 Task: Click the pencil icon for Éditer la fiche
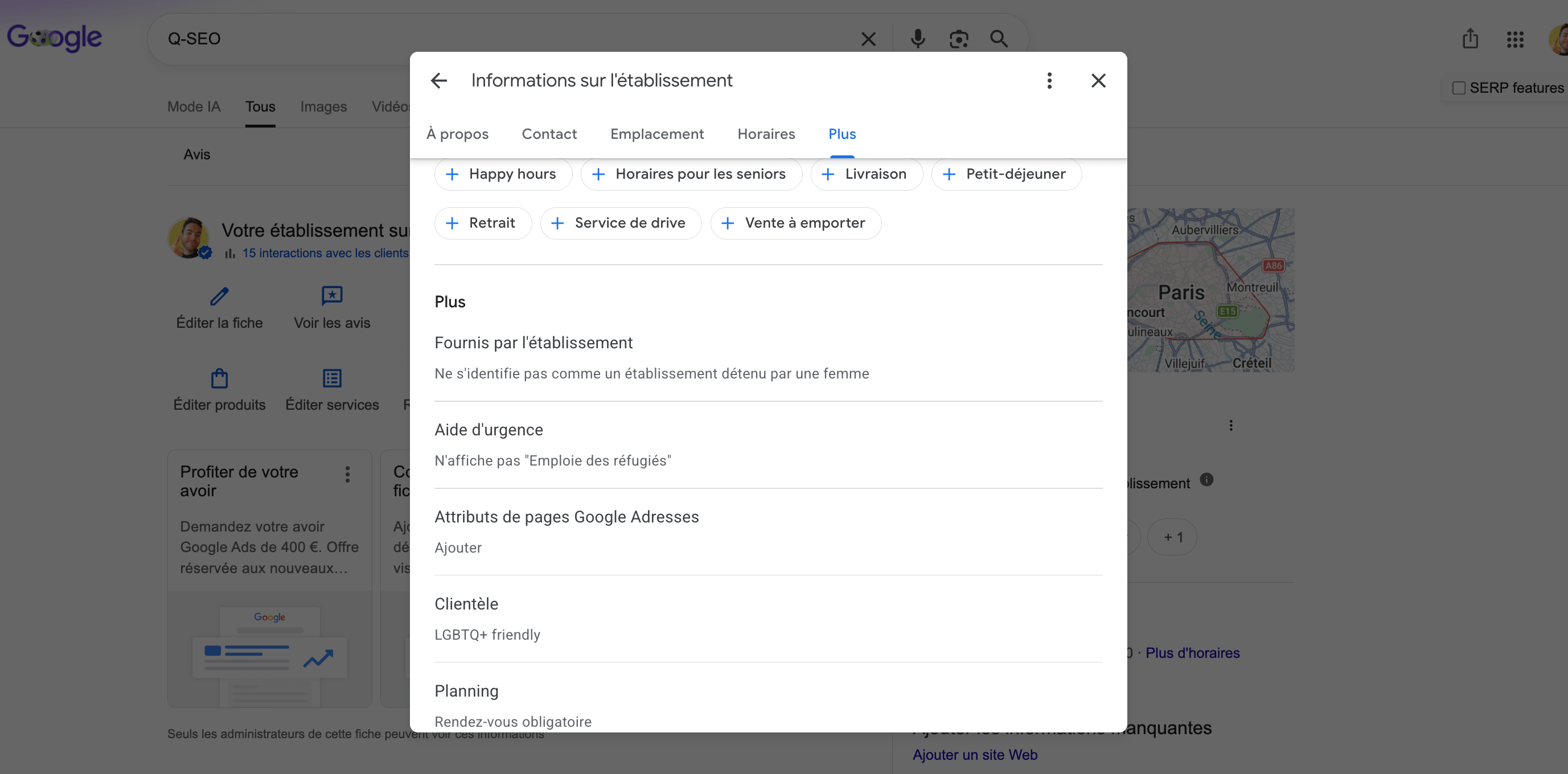coord(219,296)
